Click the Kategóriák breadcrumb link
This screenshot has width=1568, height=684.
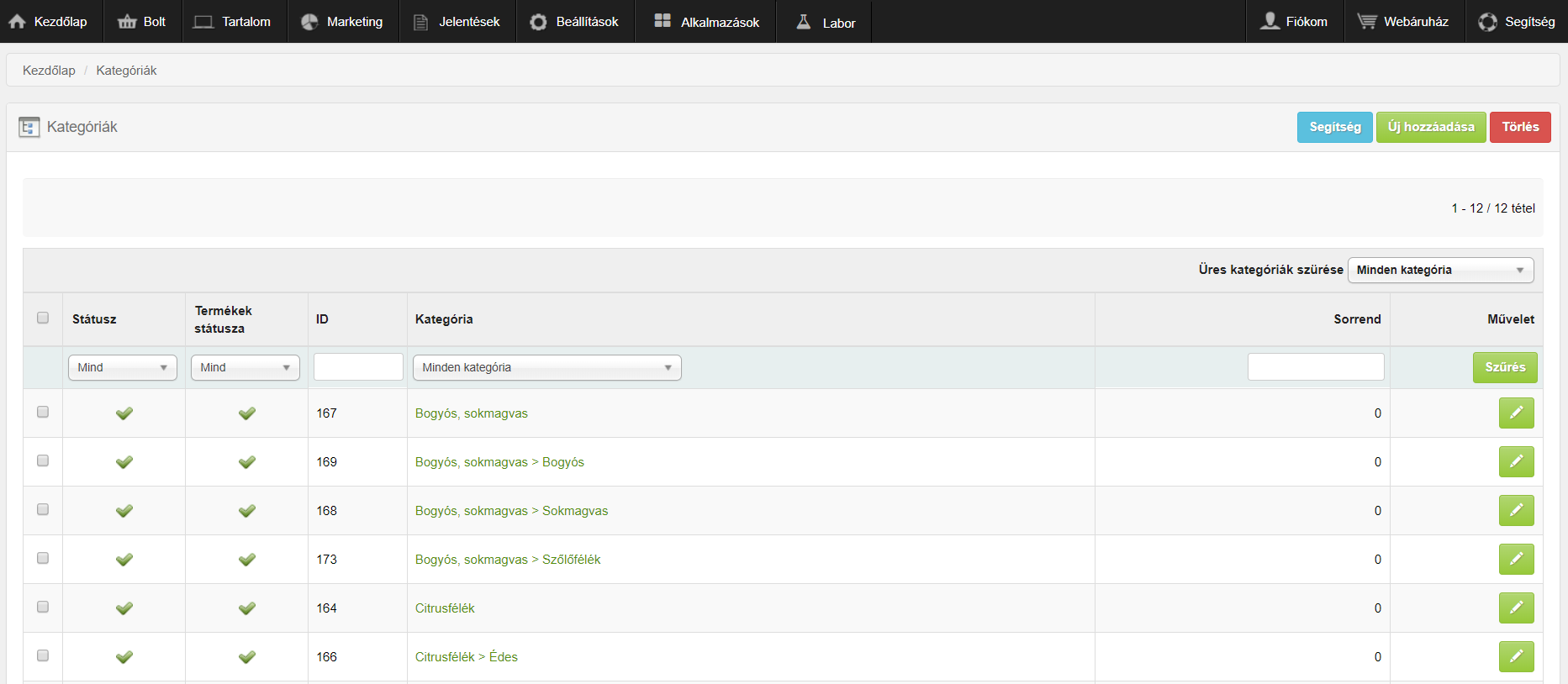(126, 71)
